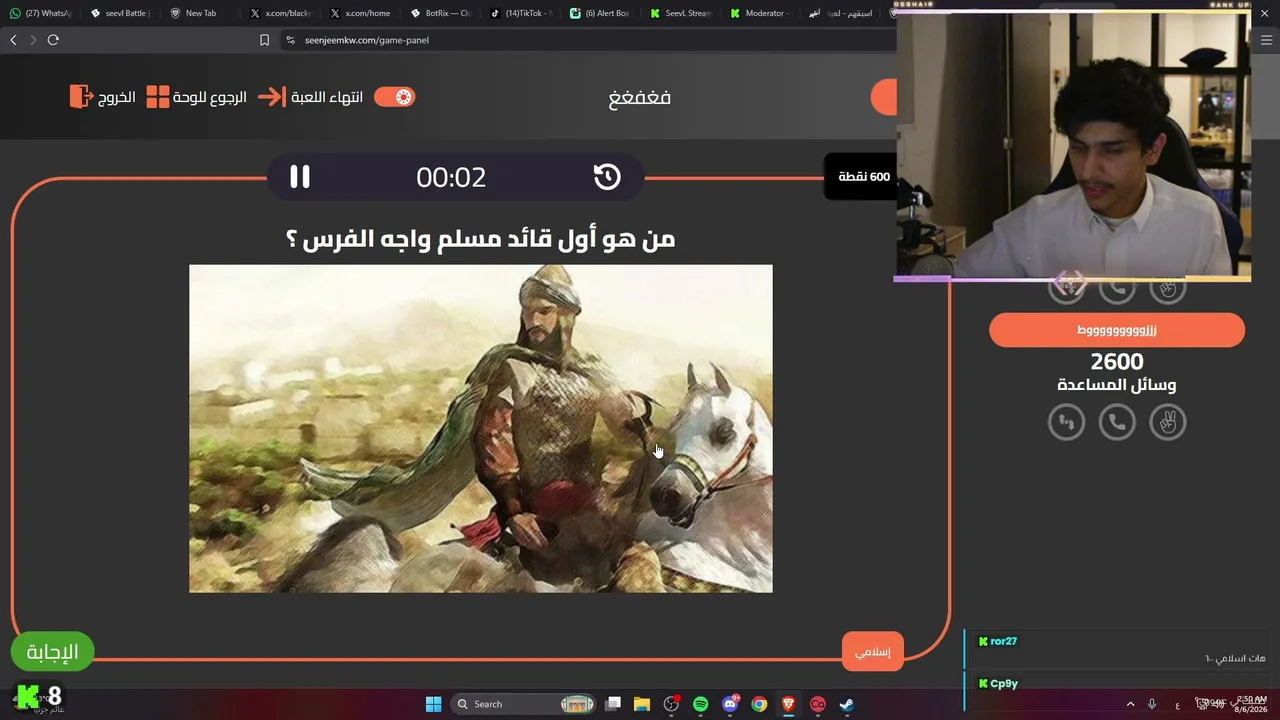
Task: Open File Explorer from the taskbar
Action: 642,704
